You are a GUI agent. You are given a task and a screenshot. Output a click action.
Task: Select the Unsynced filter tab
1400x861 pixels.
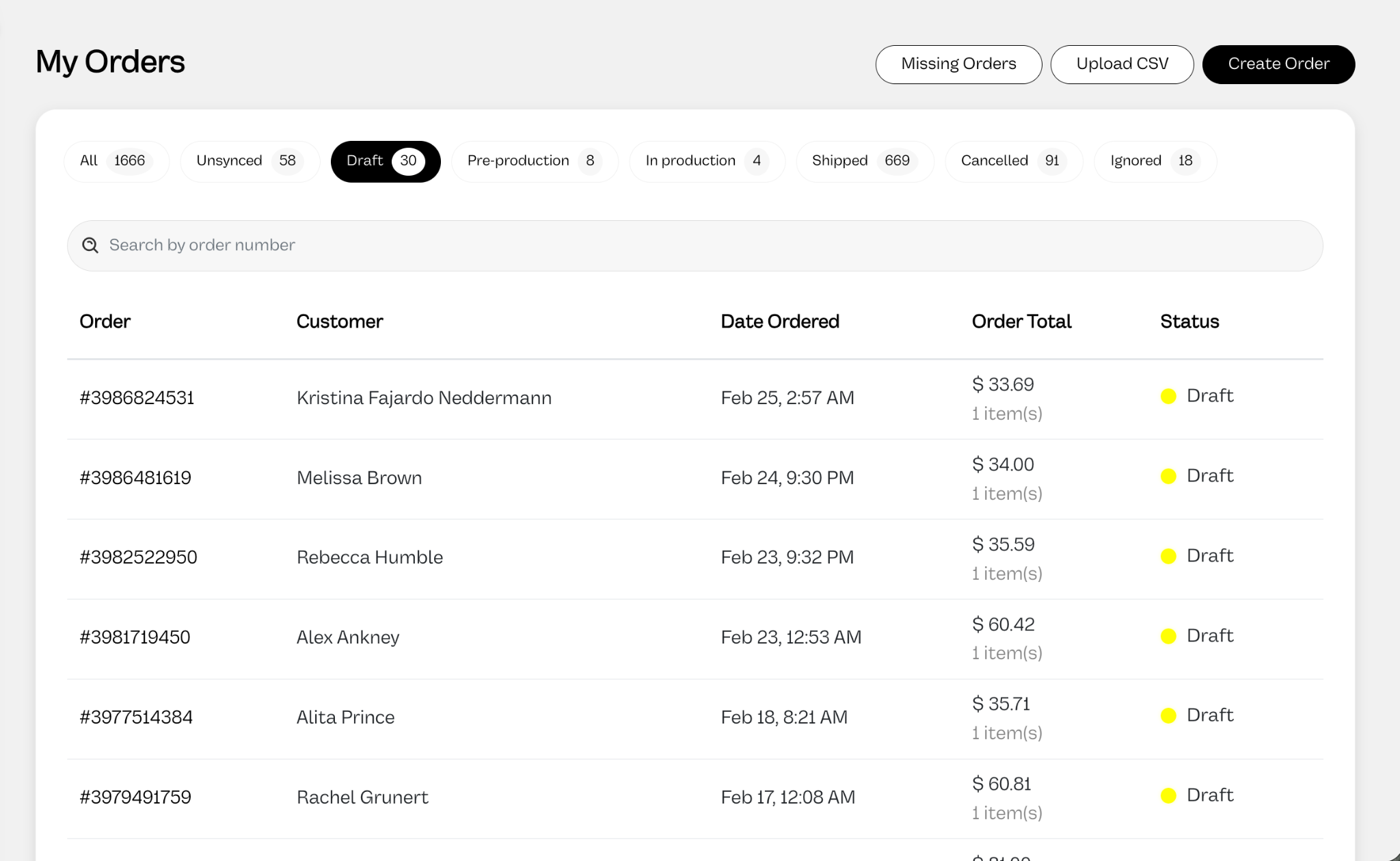click(250, 161)
